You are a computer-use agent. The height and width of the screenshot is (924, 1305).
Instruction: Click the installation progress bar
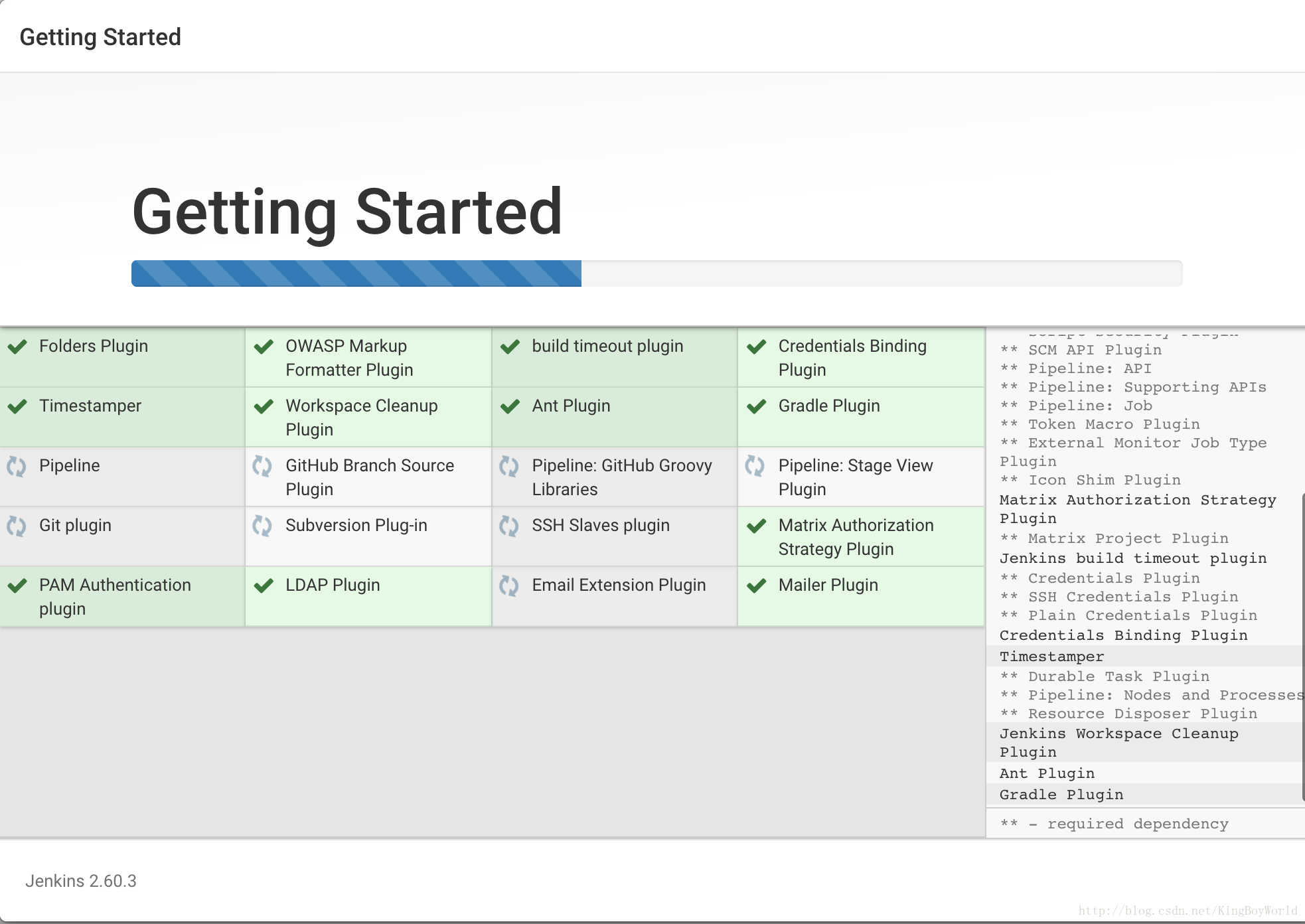click(656, 273)
